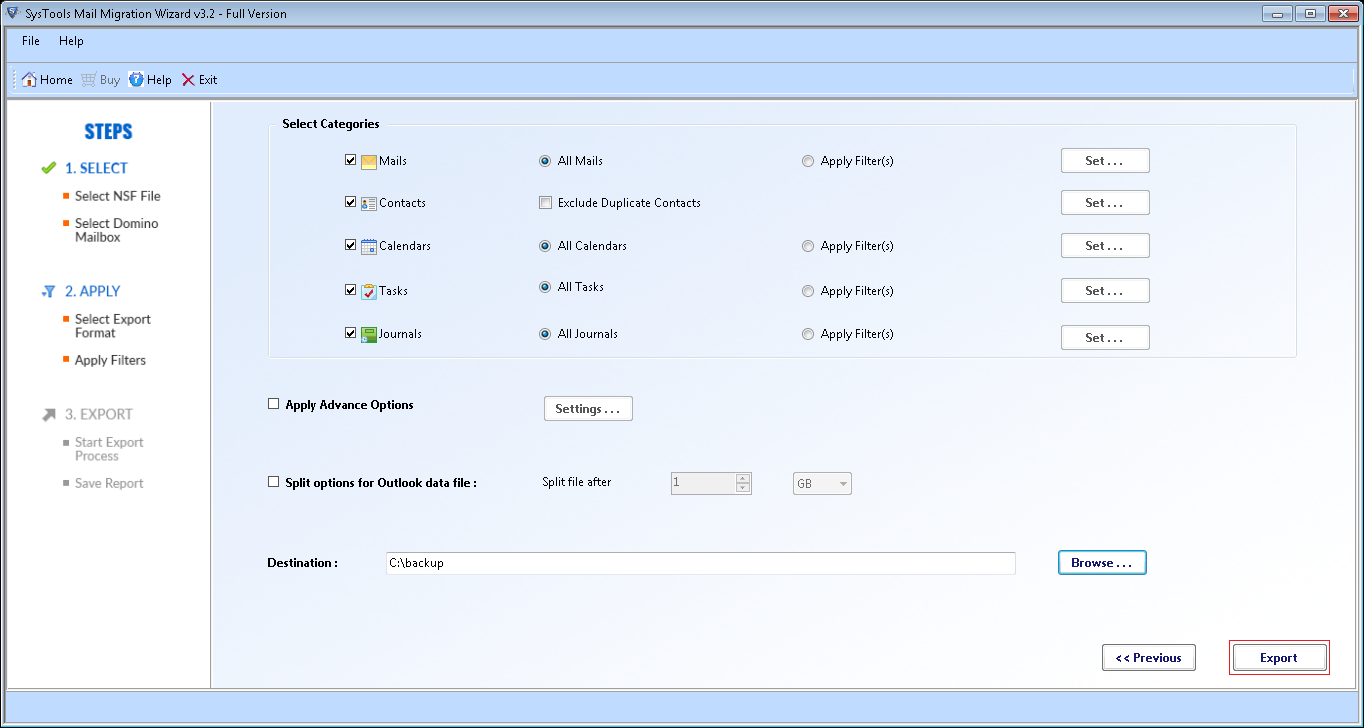This screenshot has height=728, width=1364.
Task: Click Set button for Mails
Action: coord(1105,161)
